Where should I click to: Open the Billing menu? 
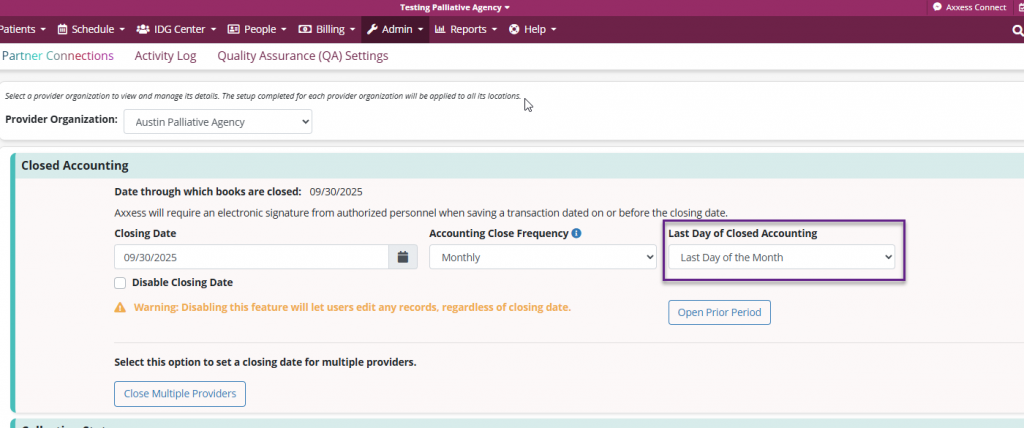pos(328,29)
